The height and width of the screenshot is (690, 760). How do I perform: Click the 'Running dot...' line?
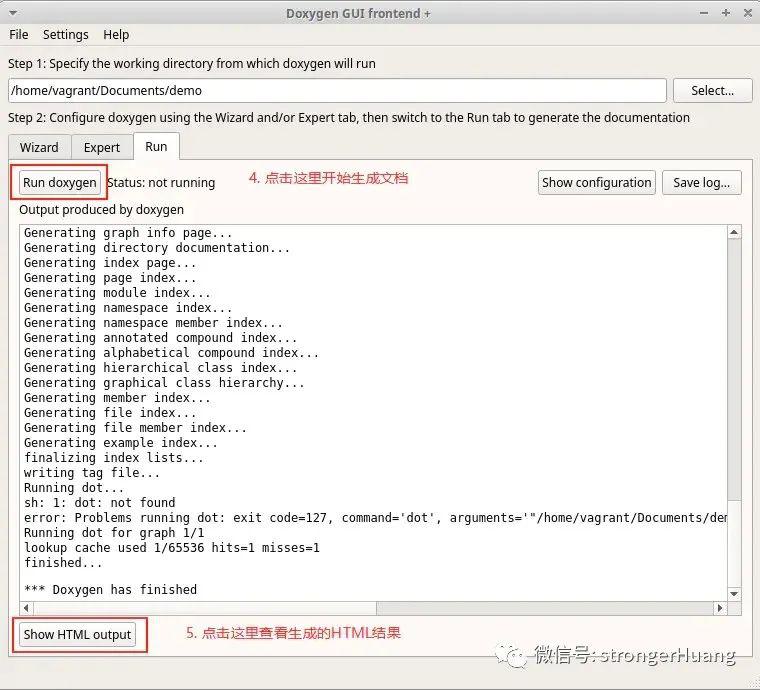(x=74, y=487)
